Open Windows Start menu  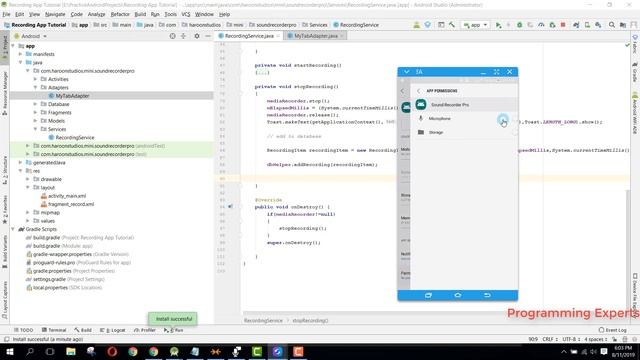[9, 351]
